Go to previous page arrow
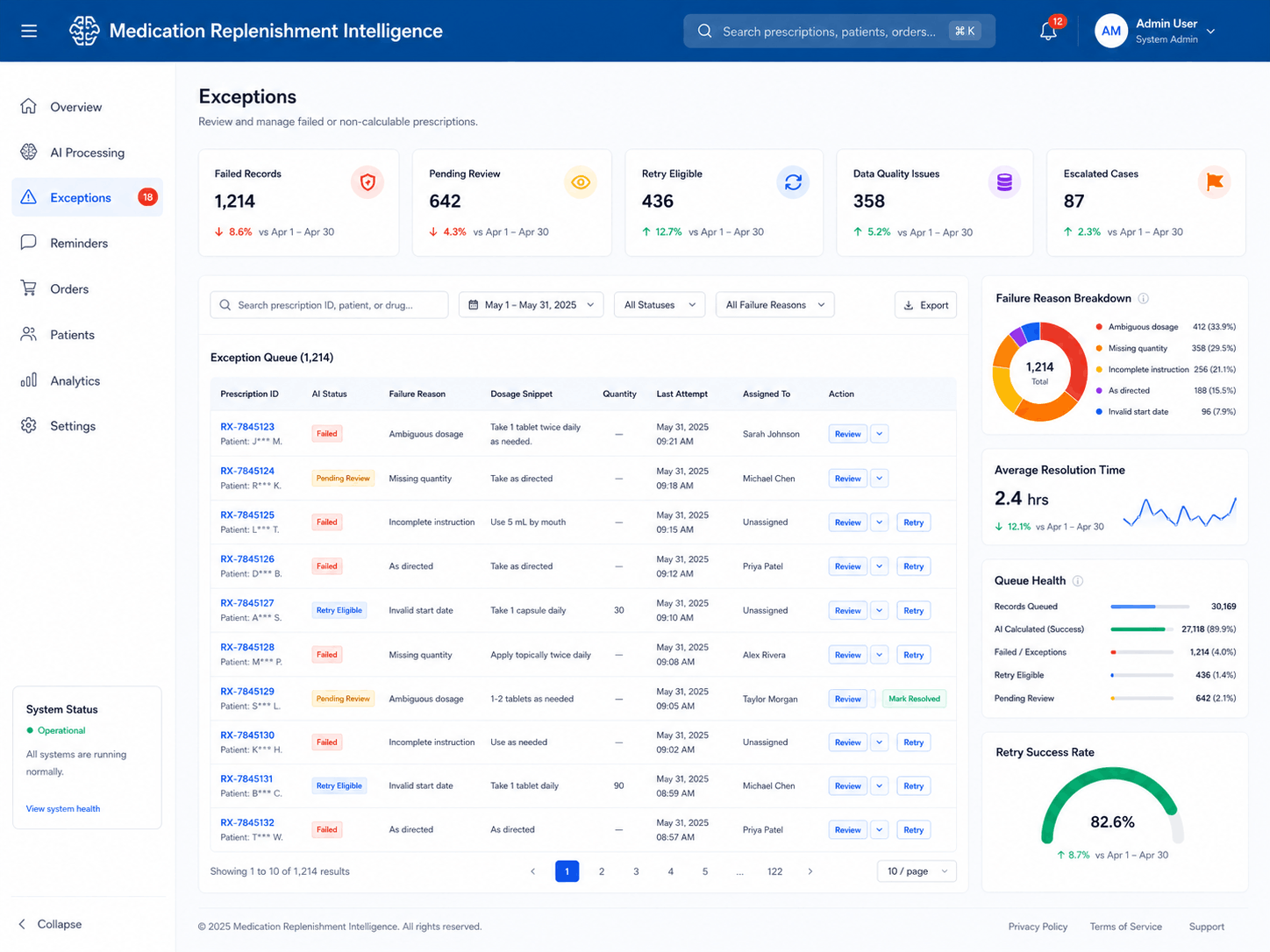 pos(532,871)
